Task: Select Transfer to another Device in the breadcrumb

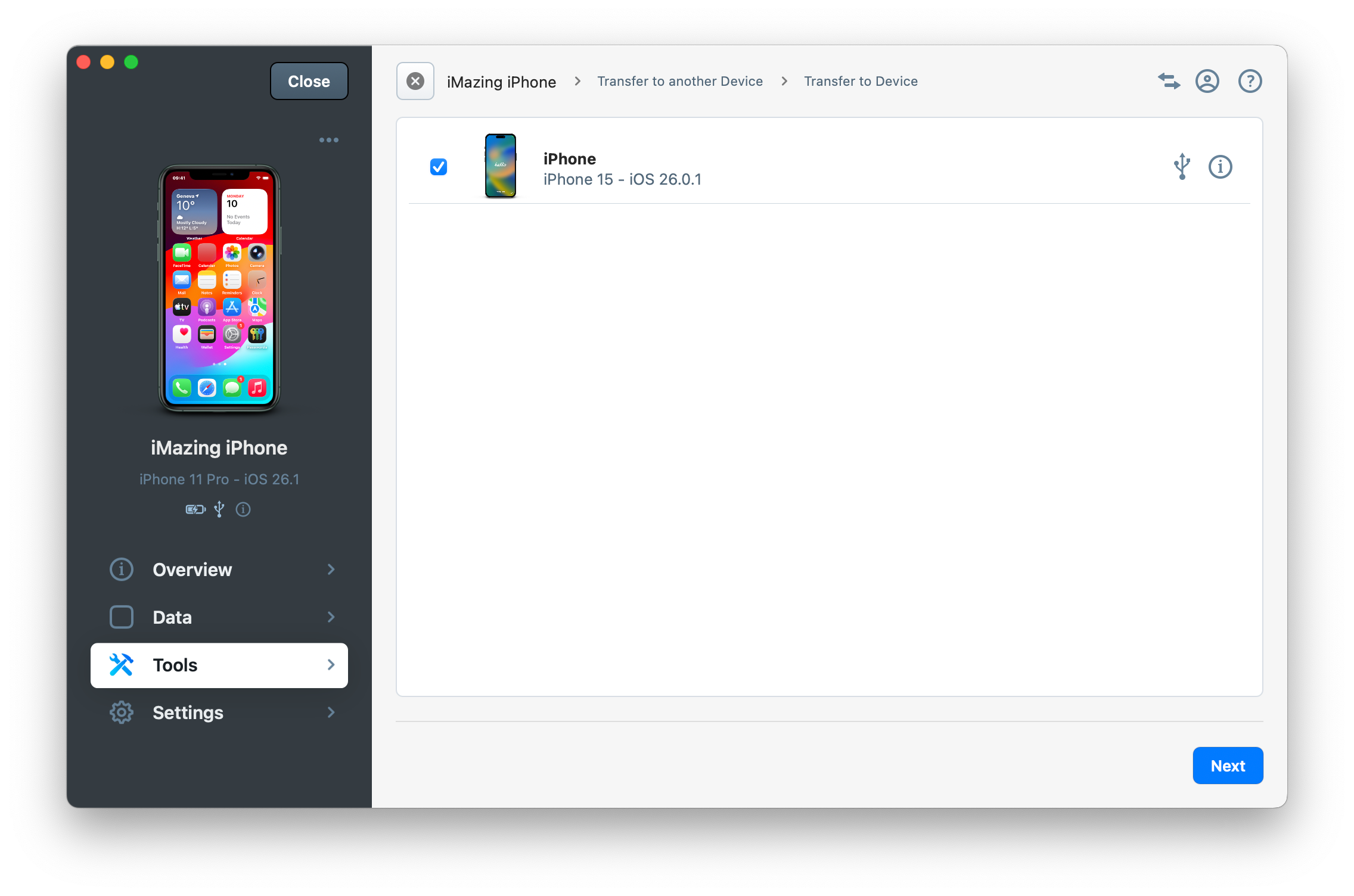Action: (x=680, y=81)
